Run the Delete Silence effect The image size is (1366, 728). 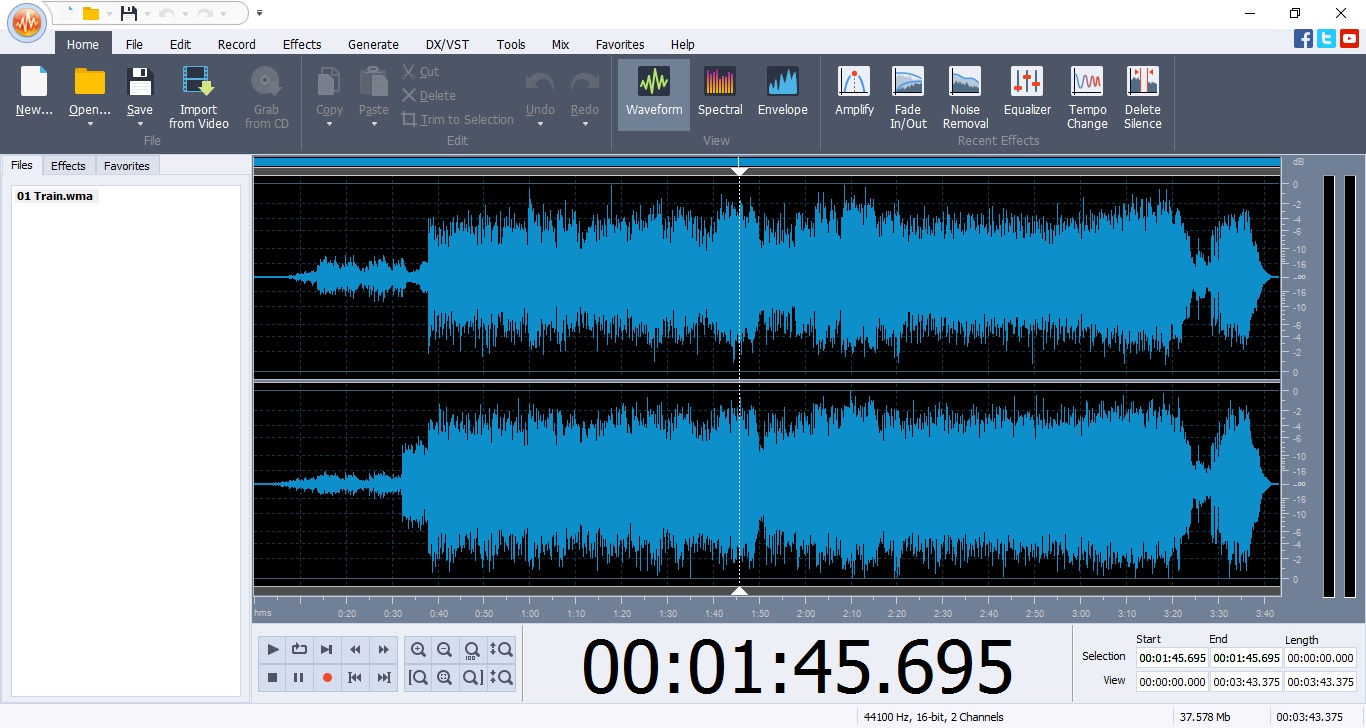[x=1142, y=98]
